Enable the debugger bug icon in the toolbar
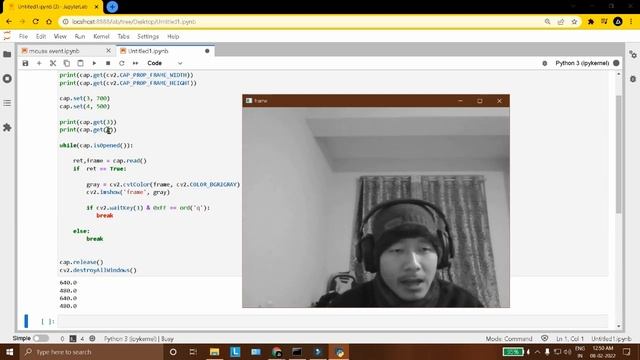The width and height of the screenshot is (640, 360). [544, 63]
